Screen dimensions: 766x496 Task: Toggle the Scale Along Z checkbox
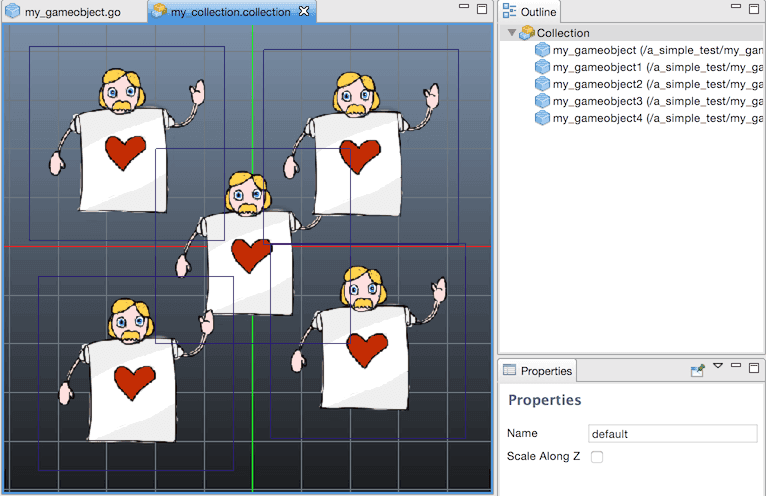click(x=597, y=457)
